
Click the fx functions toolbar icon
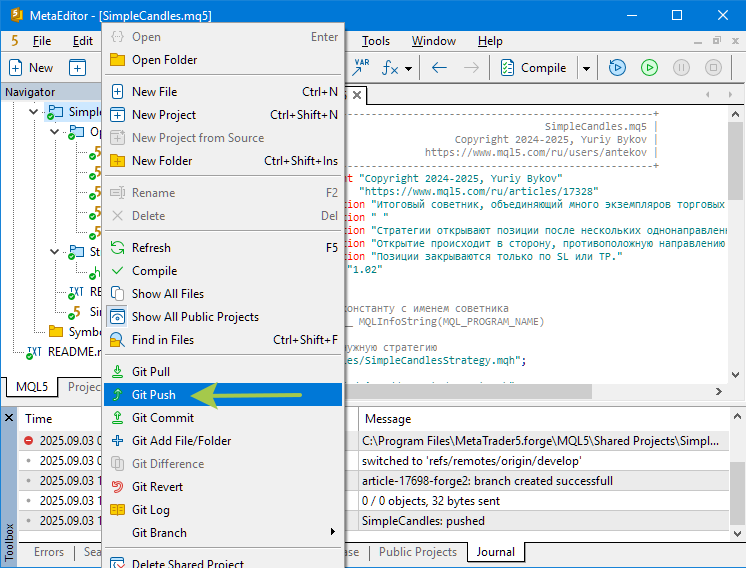pyautogui.click(x=390, y=68)
